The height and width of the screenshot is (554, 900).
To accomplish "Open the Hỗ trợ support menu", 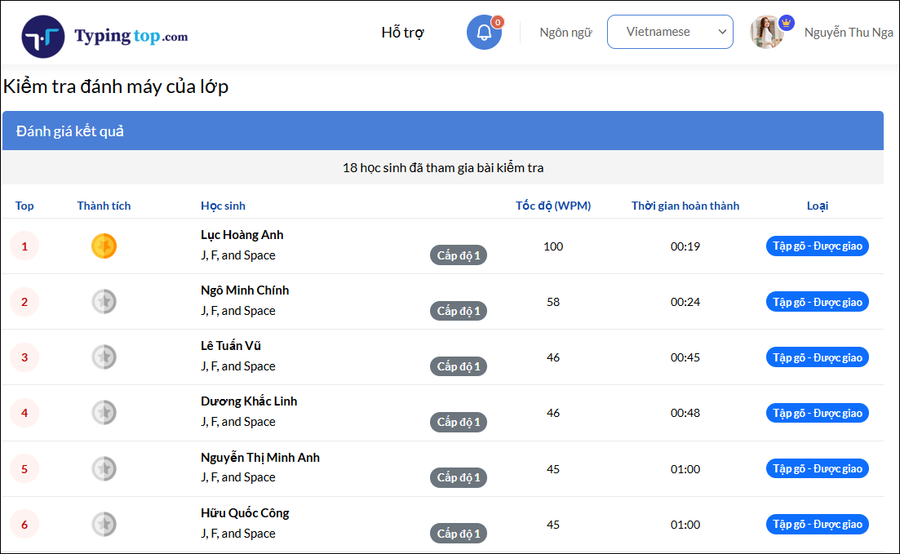I will click(402, 32).
